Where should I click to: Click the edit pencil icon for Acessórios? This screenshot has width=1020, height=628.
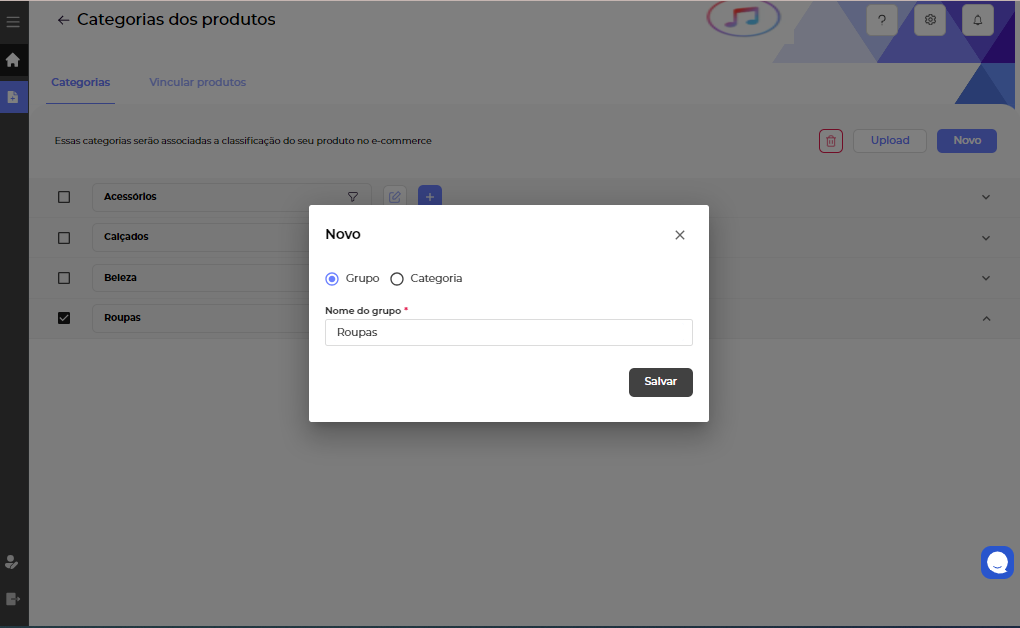click(395, 197)
